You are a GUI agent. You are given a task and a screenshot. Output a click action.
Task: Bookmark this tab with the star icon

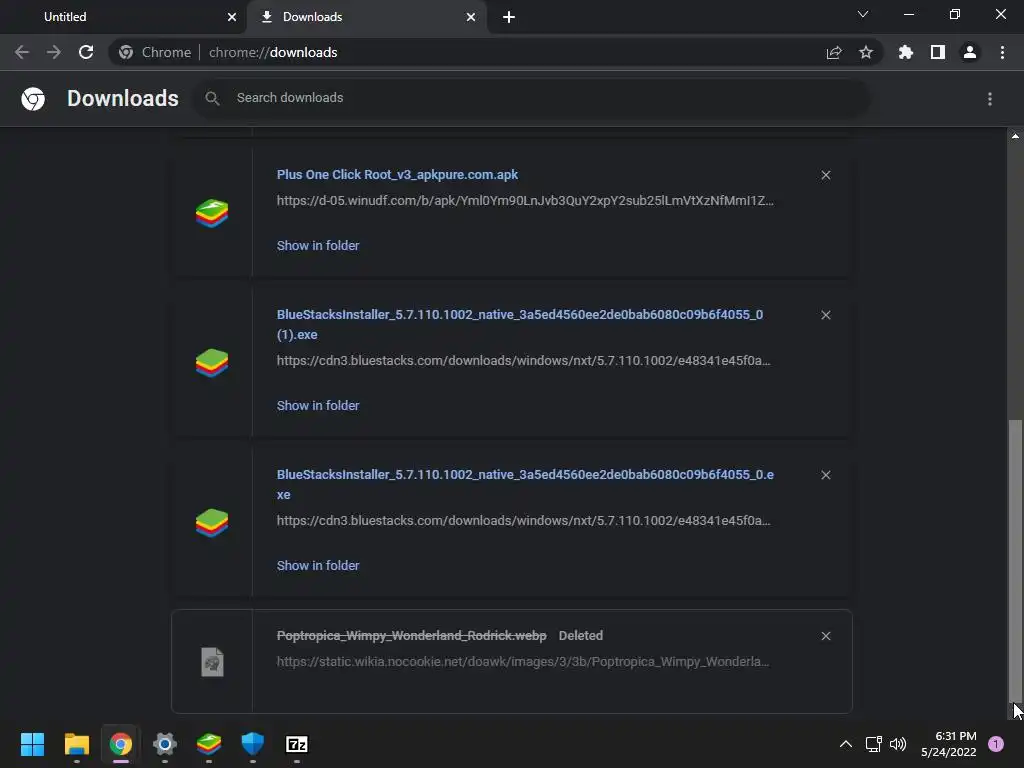(866, 52)
